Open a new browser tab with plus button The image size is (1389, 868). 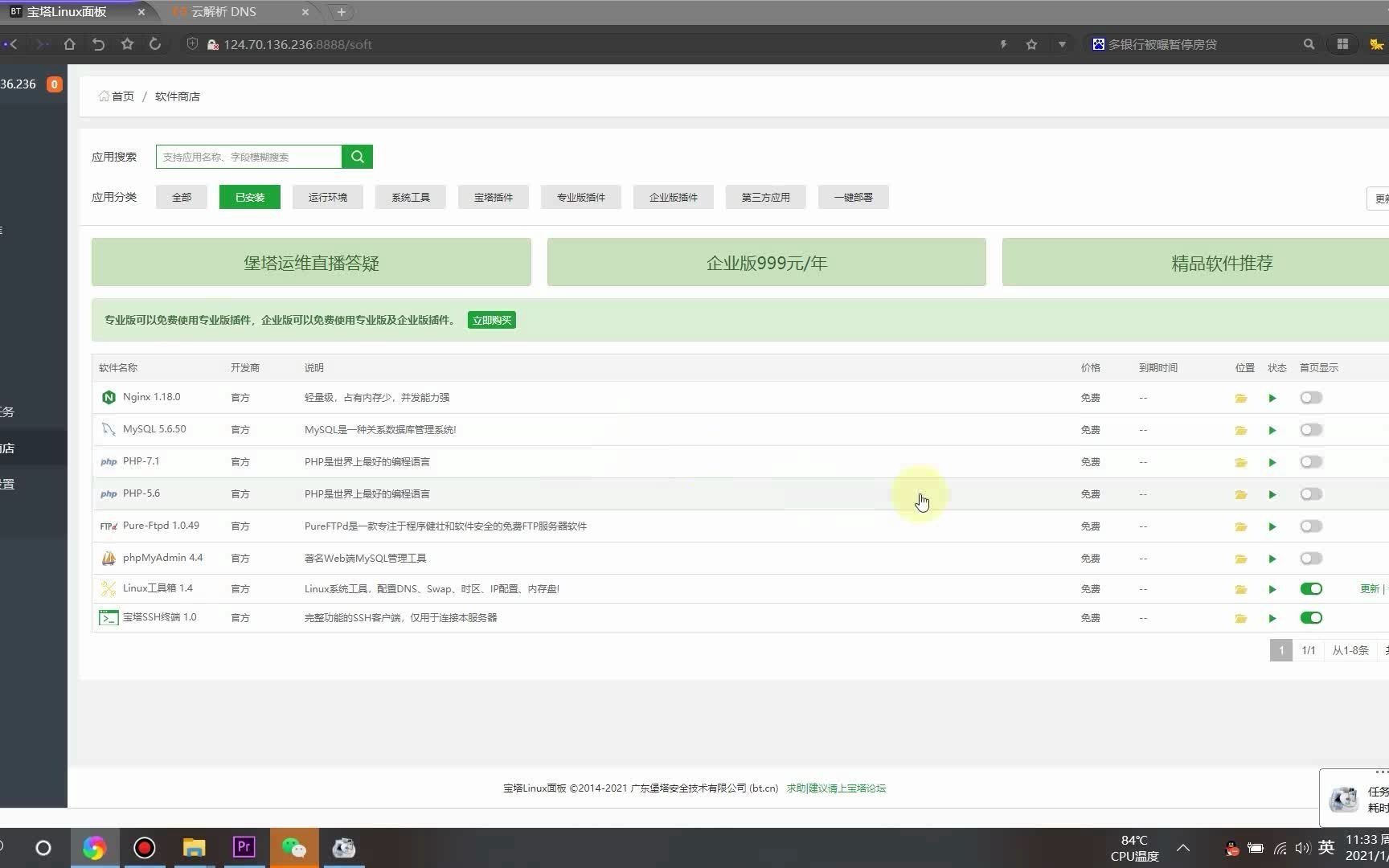[342, 12]
